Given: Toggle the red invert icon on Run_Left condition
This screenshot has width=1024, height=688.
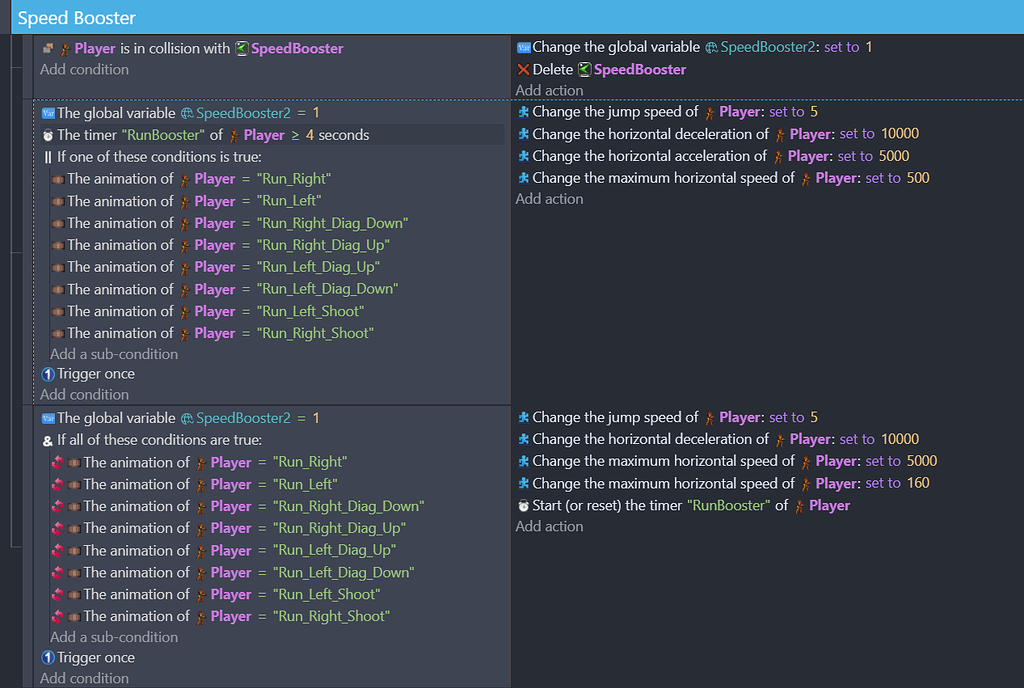Looking at the screenshot, I should click(55, 484).
